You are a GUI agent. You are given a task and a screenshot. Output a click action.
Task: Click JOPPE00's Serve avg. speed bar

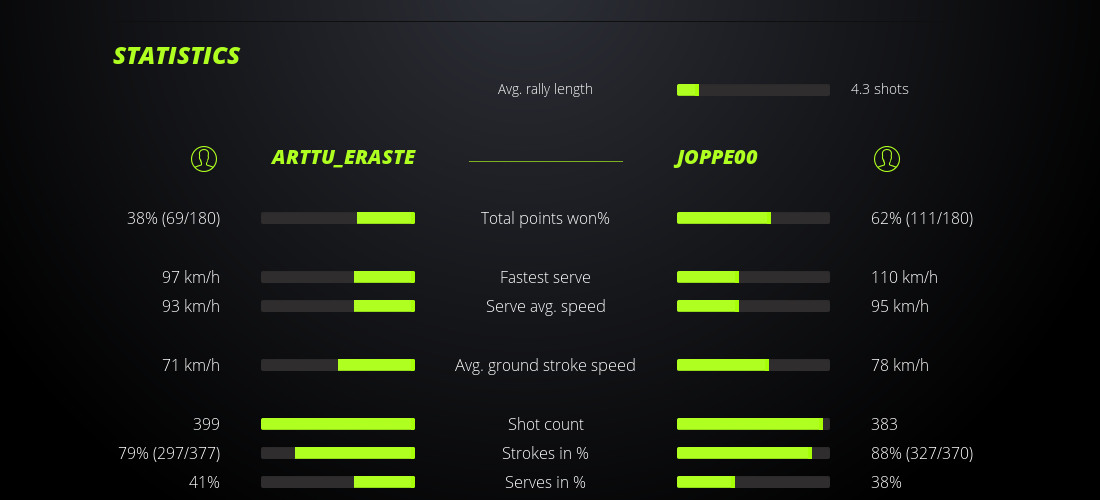pyautogui.click(x=753, y=306)
